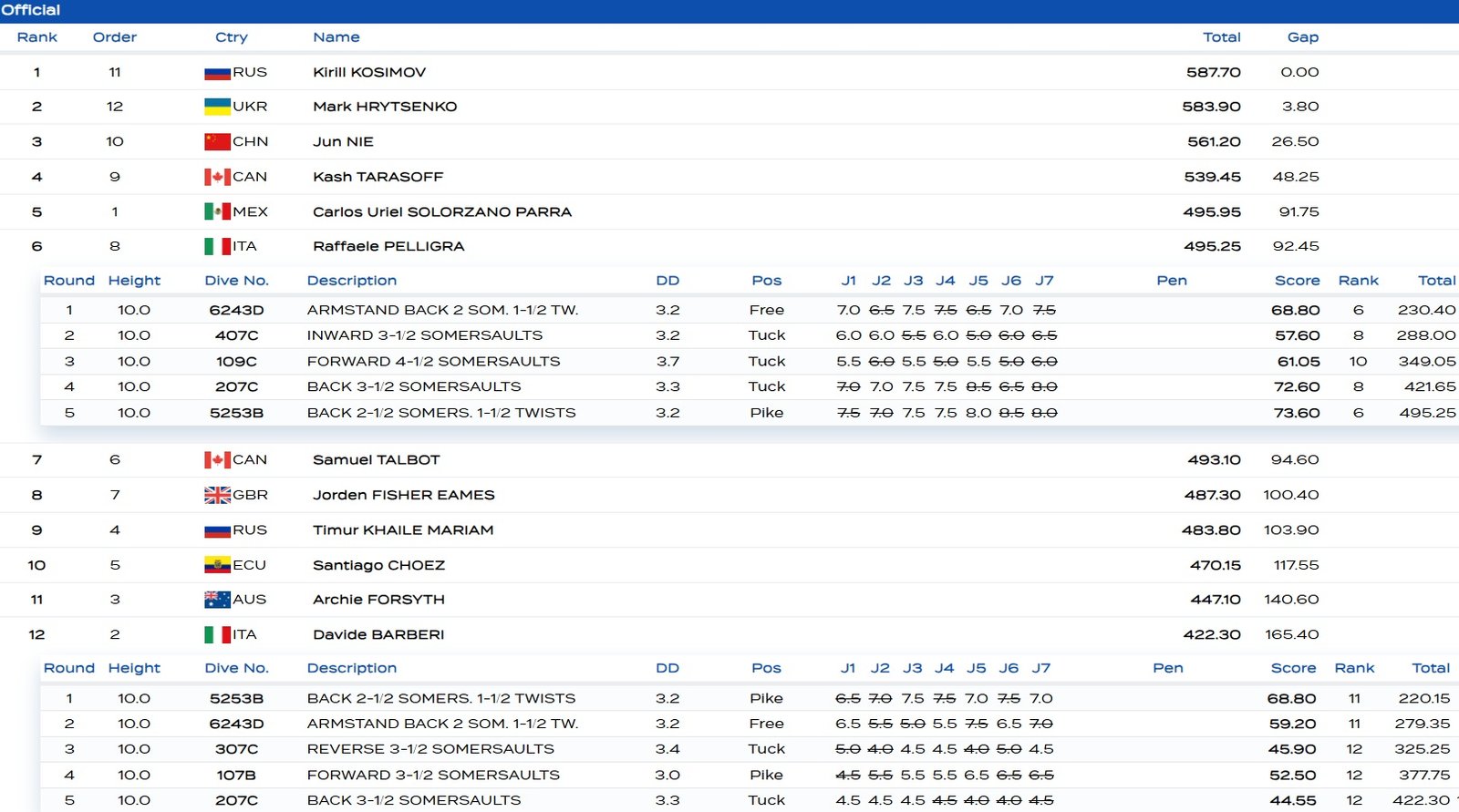This screenshot has height=812, width=1459.
Task: Sort by the Gap column header
Action: click(1303, 37)
